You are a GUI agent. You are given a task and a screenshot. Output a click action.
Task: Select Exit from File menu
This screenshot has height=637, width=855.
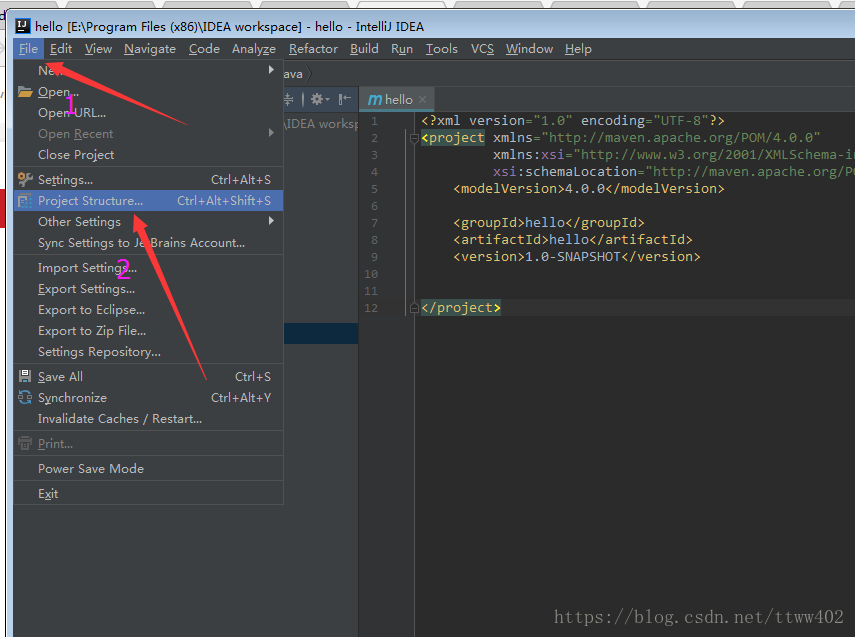(148, 494)
